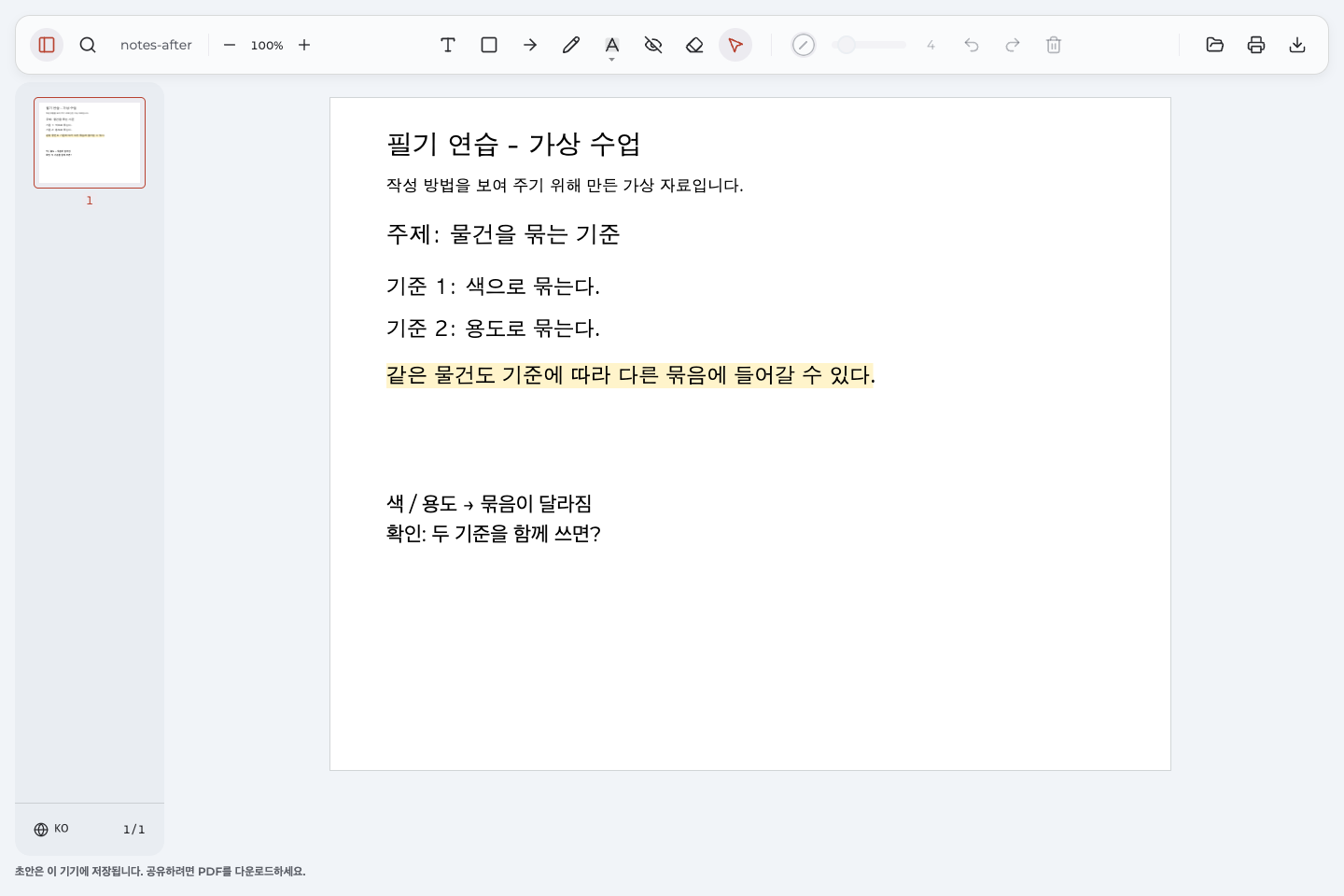
Task: Change language with the KO button
Action: pyautogui.click(x=51, y=829)
